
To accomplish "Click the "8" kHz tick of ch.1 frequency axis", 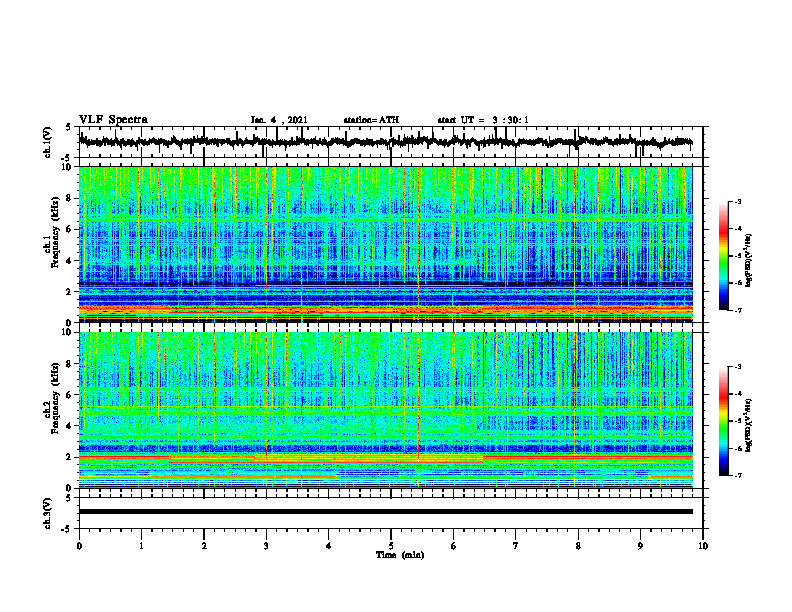I will point(69,198).
